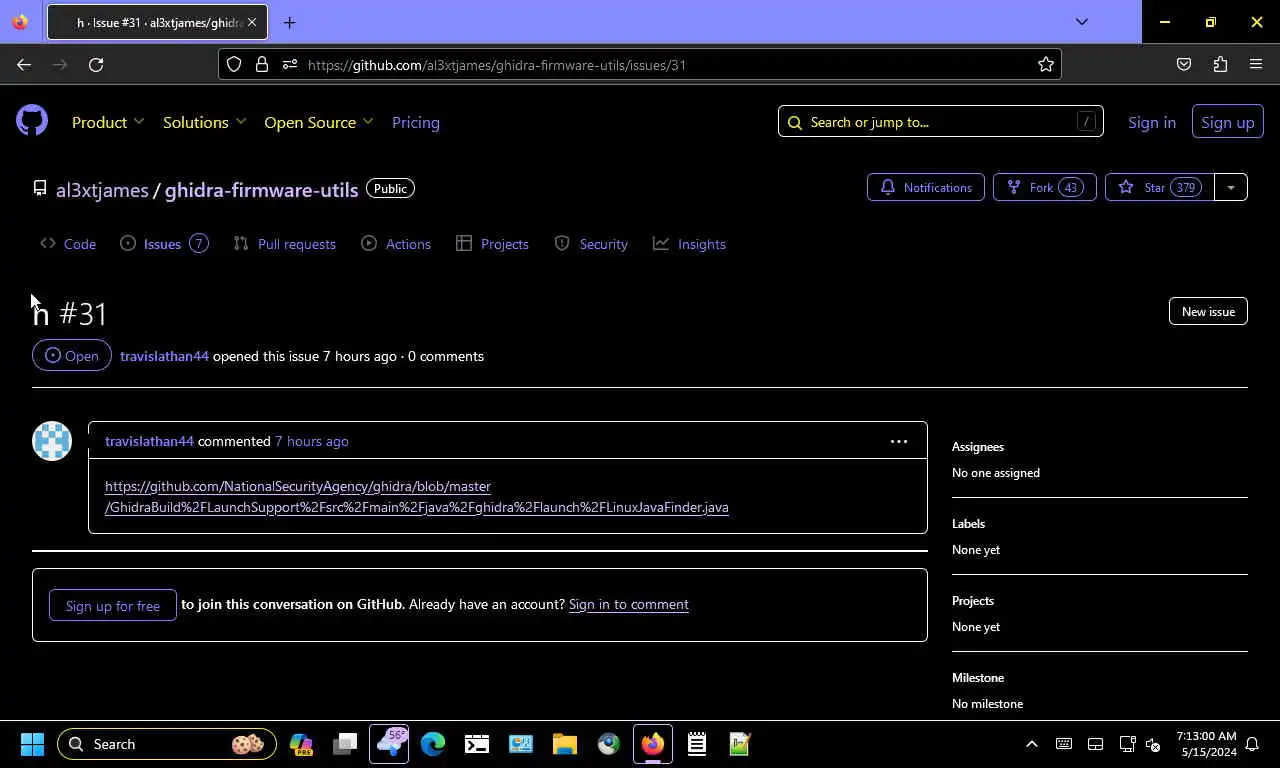This screenshot has width=1280, height=768.
Task: Click the GitHub Octocat logo
Action: pyautogui.click(x=32, y=121)
